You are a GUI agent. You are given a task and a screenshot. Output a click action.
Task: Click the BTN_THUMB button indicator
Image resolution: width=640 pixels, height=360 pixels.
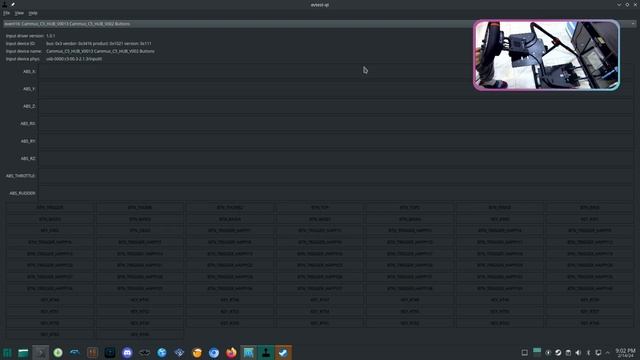140,207
